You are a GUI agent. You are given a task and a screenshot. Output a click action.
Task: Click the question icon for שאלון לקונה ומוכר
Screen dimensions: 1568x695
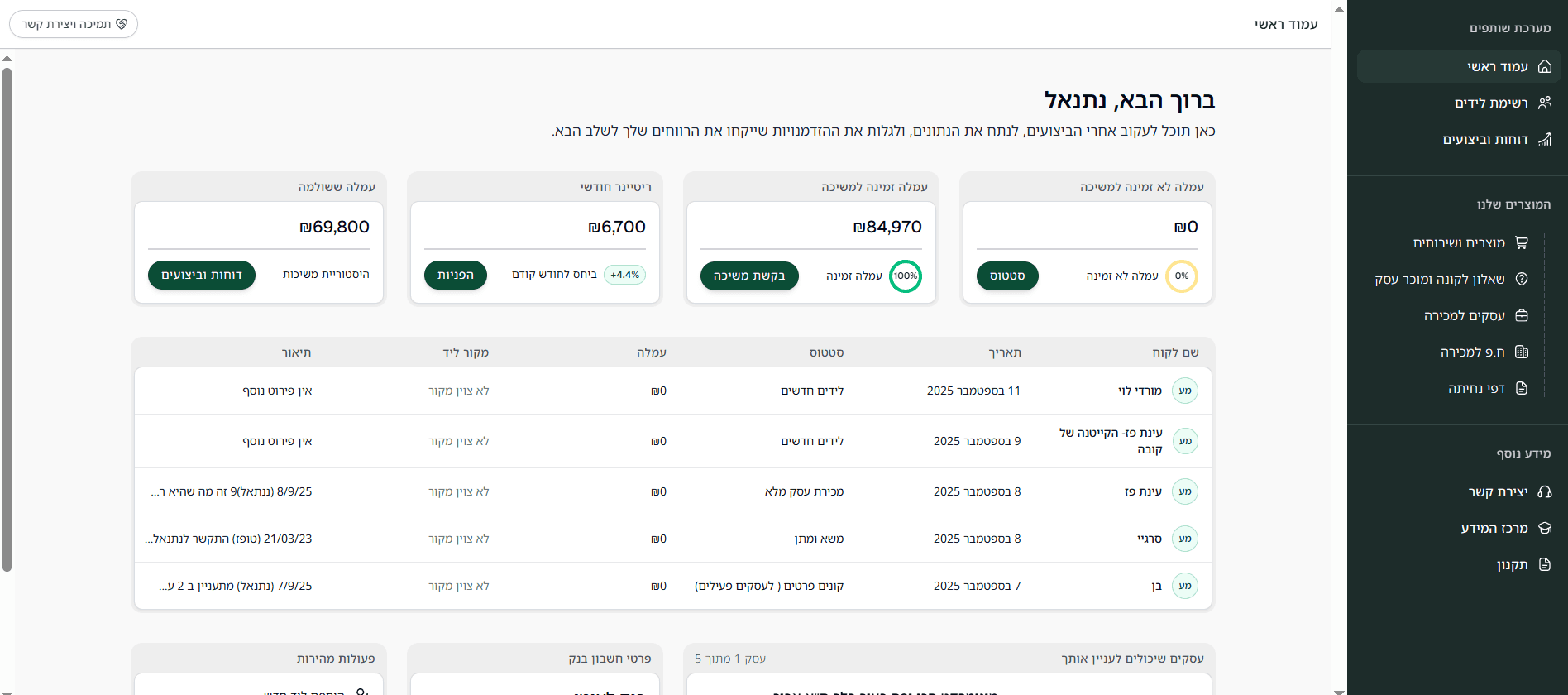[x=1521, y=279]
